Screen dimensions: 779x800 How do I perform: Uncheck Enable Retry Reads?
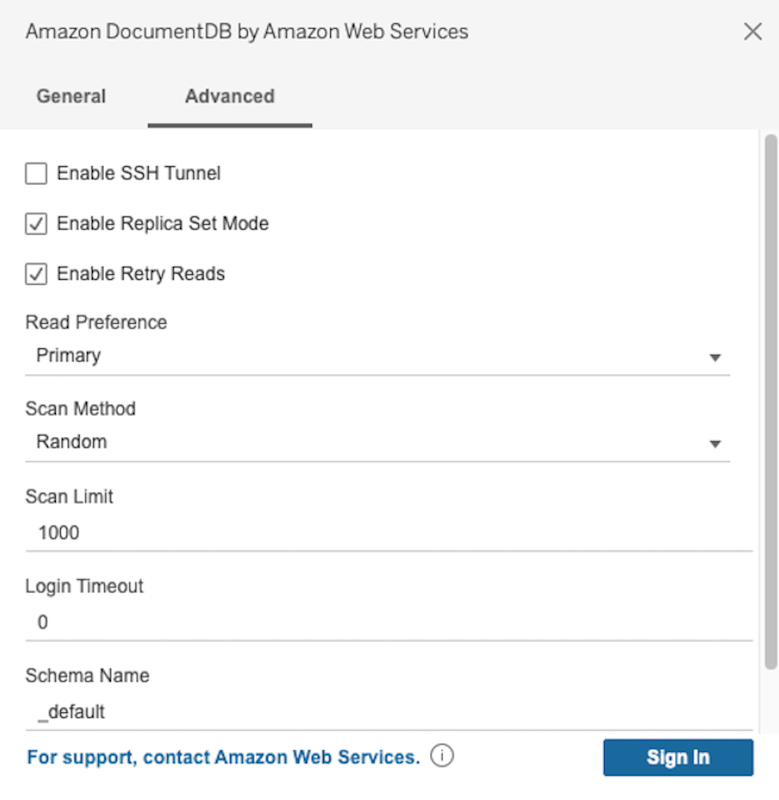[36, 273]
